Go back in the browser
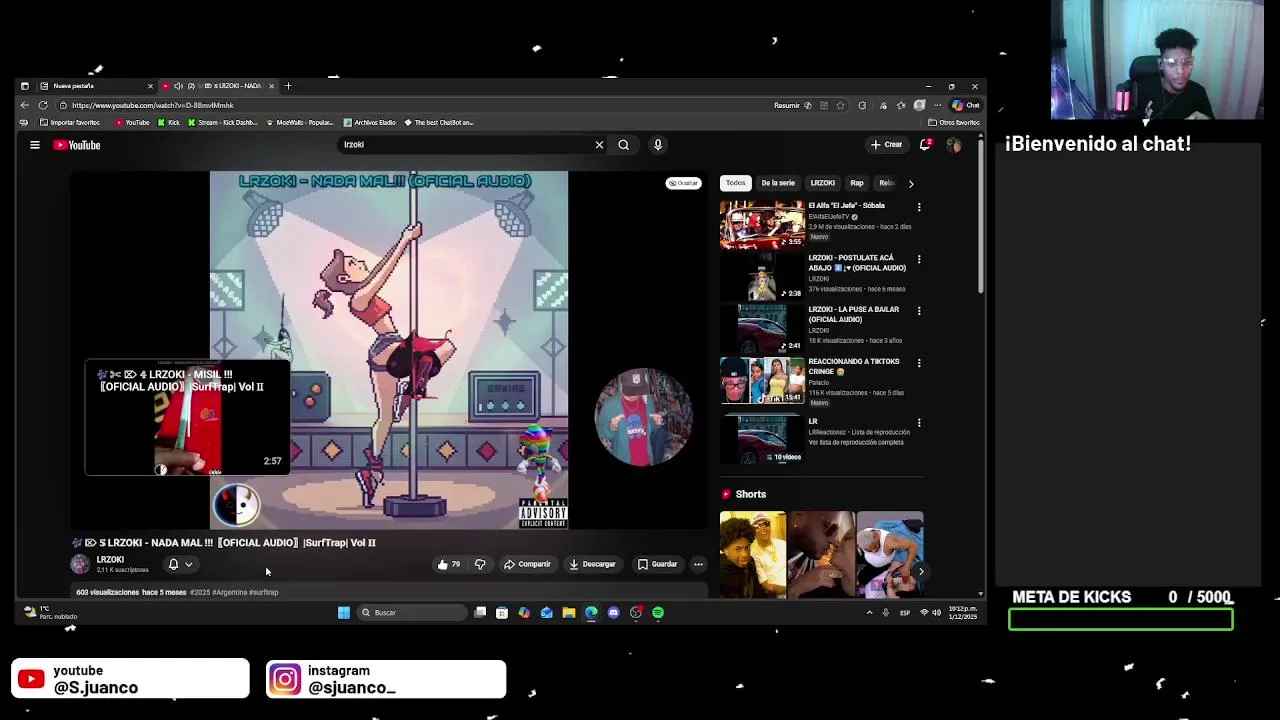 click(x=25, y=105)
